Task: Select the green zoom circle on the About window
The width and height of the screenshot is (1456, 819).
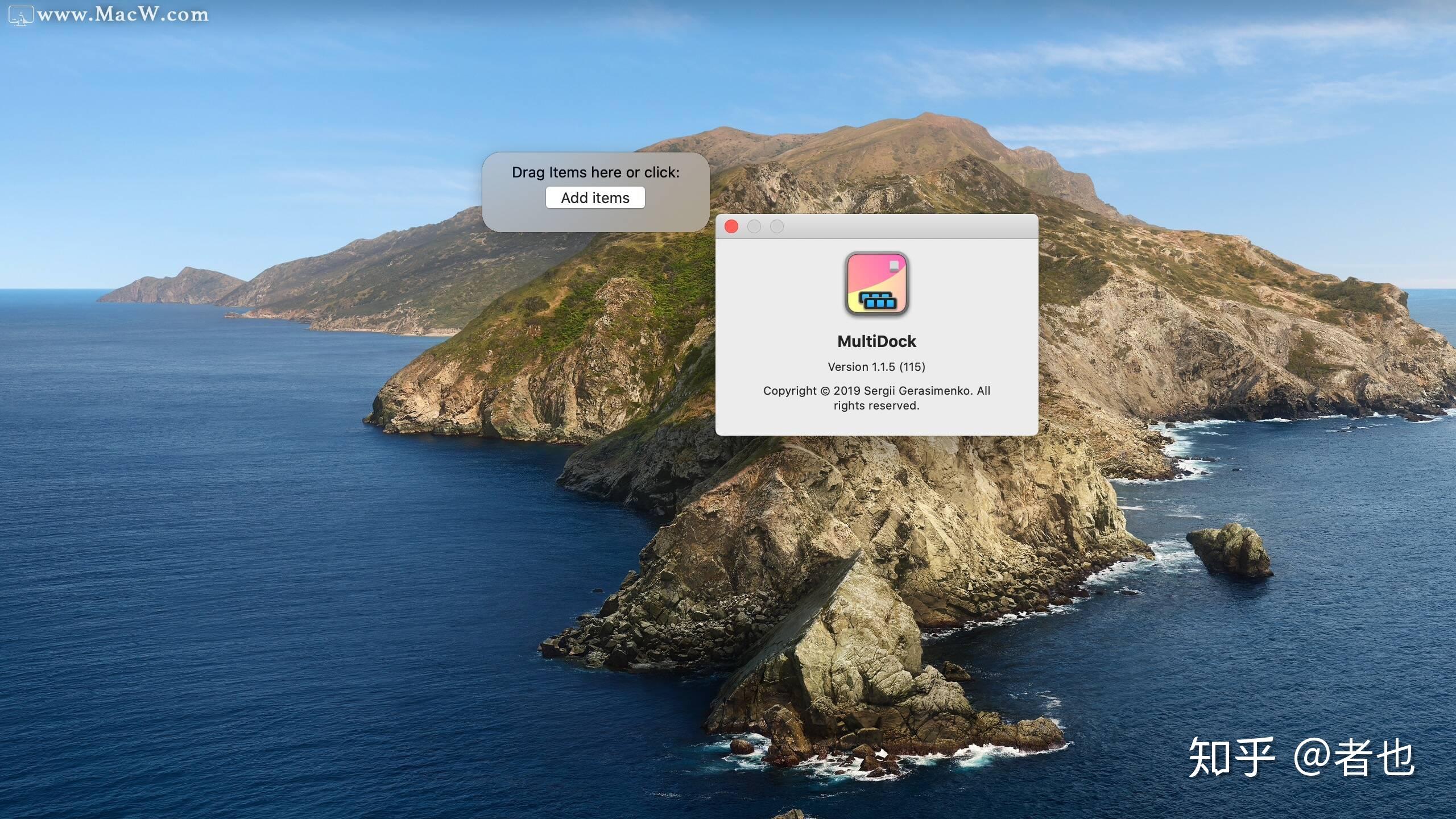Action: pos(777,226)
